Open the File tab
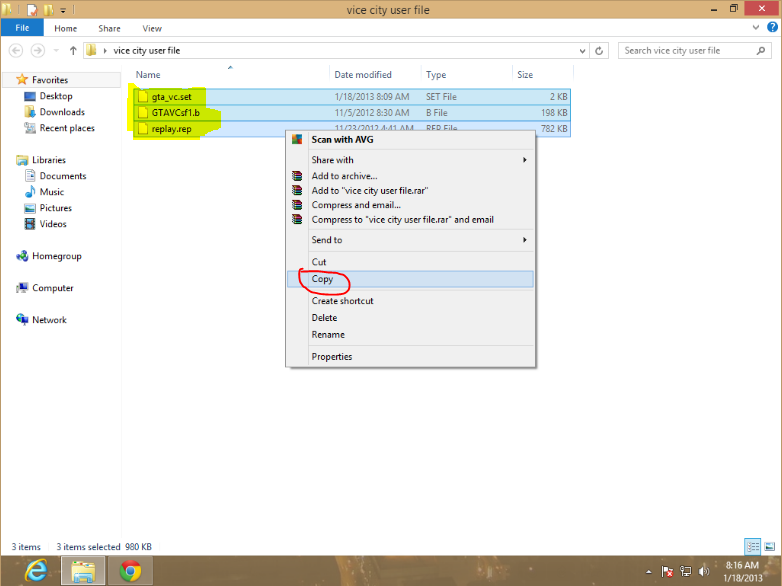This screenshot has width=782, height=586. point(22,28)
